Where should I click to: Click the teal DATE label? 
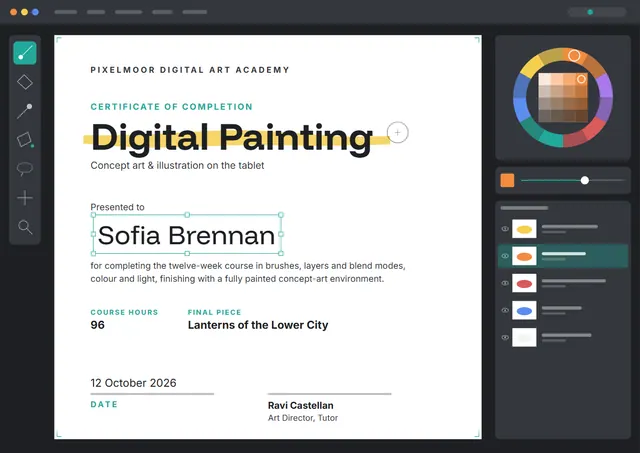[x=104, y=404]
